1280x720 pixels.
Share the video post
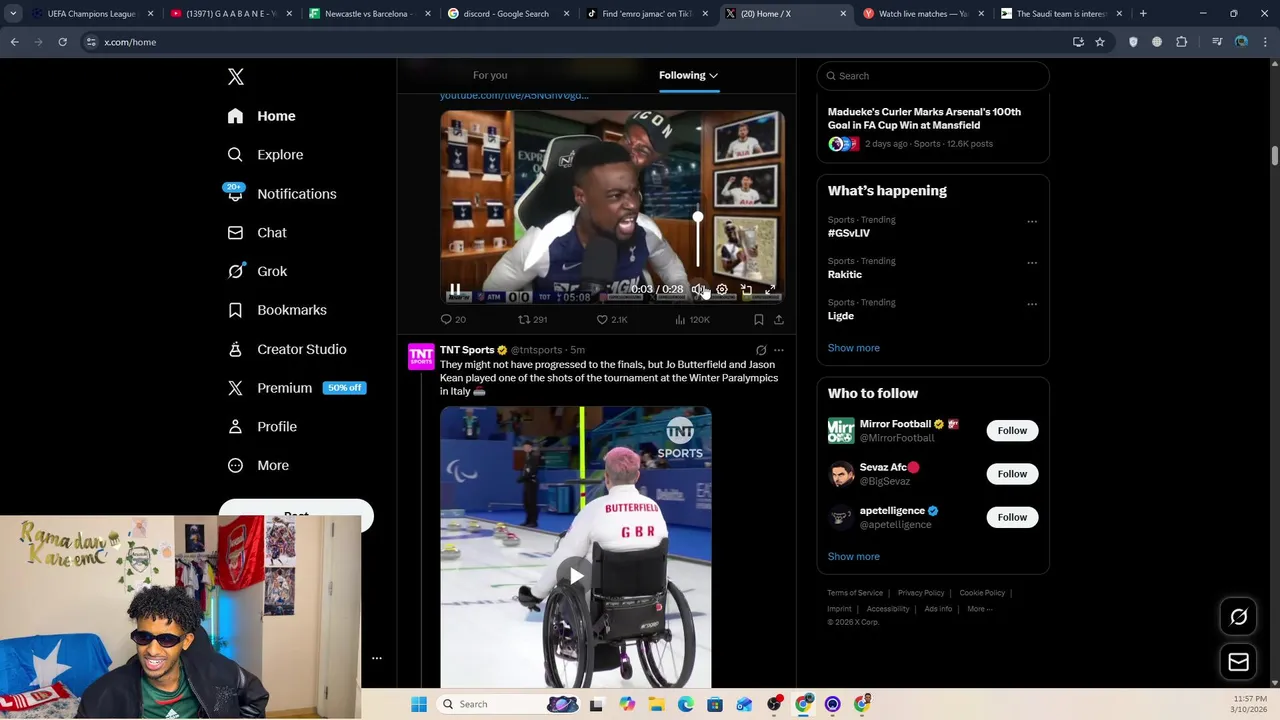(779, 320)
